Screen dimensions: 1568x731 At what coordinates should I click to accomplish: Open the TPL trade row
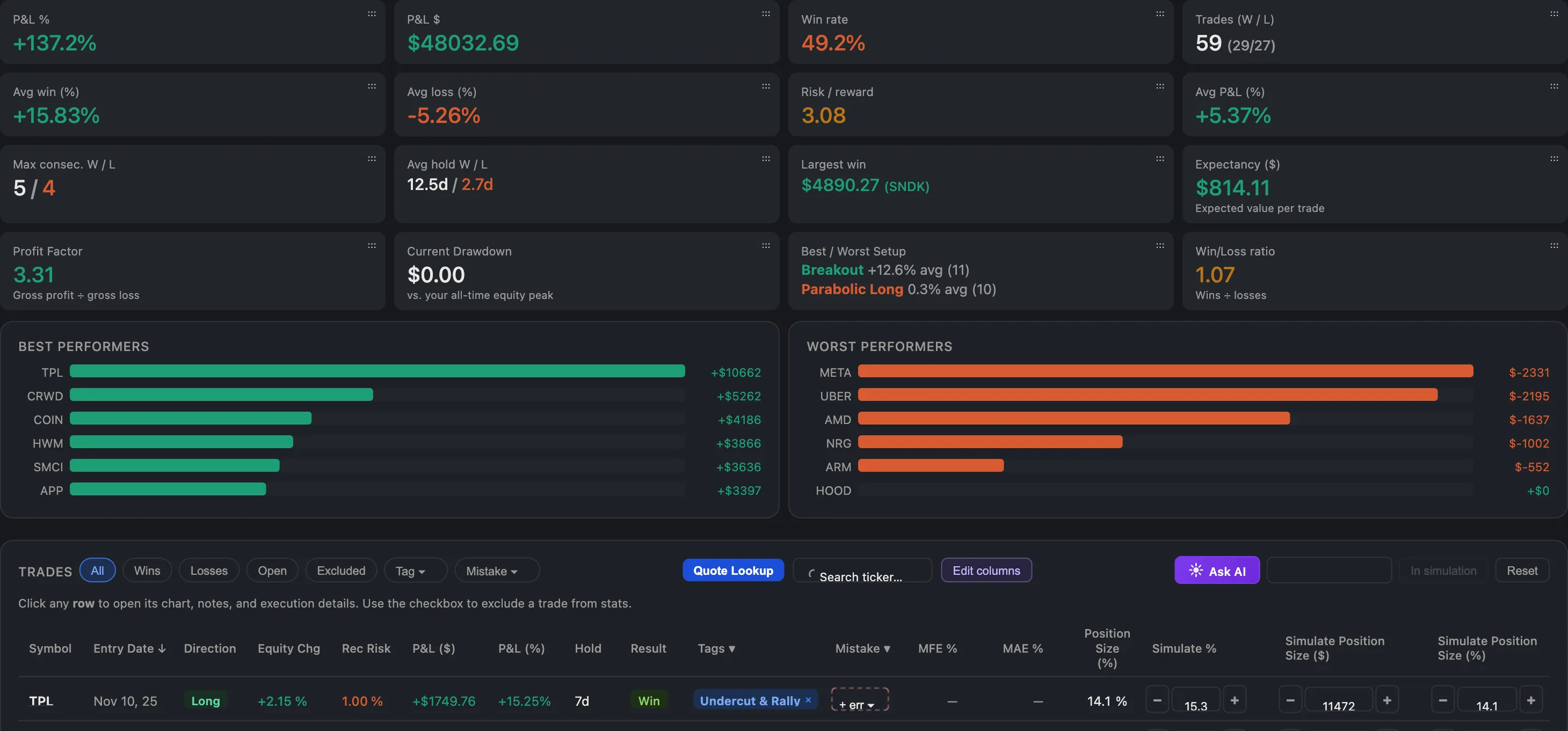(783, 700)
